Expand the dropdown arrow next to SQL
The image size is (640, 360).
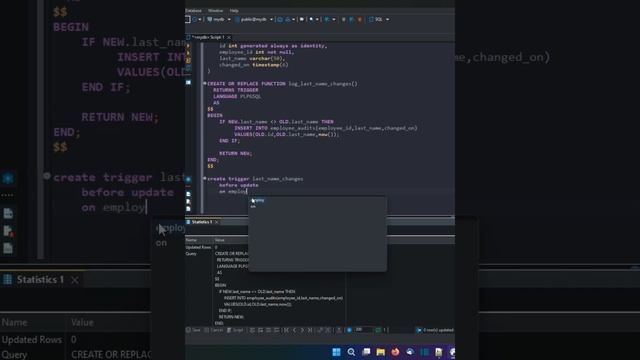tap(387, 19)
